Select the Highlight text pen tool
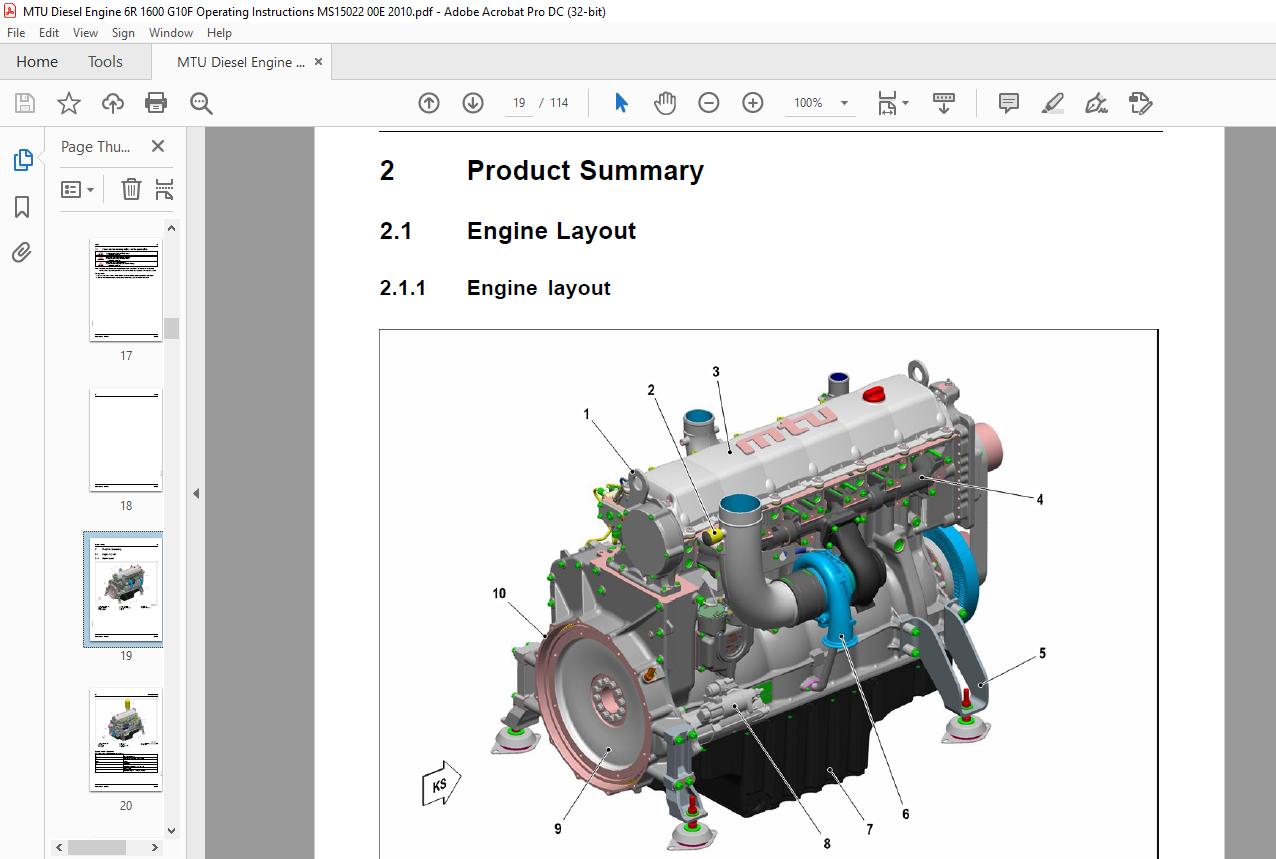This screenshot has height=859, width=1276. [x=1052, y=103]
